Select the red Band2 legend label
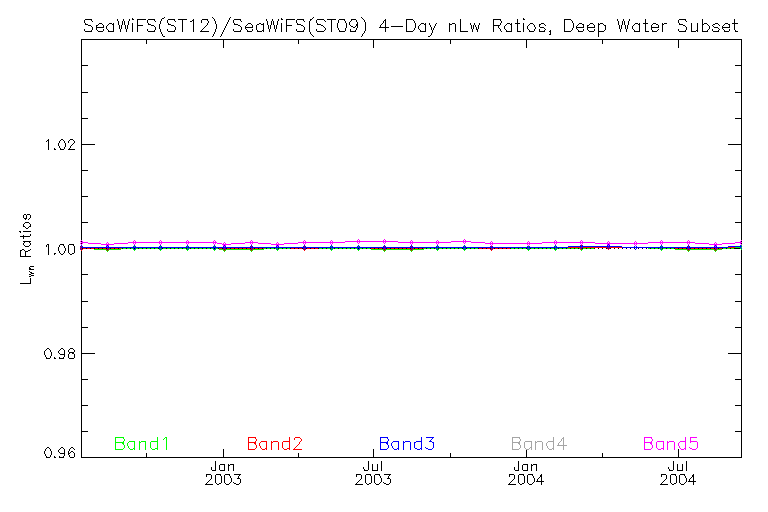768x512 pixels. (x=275, y=444)
